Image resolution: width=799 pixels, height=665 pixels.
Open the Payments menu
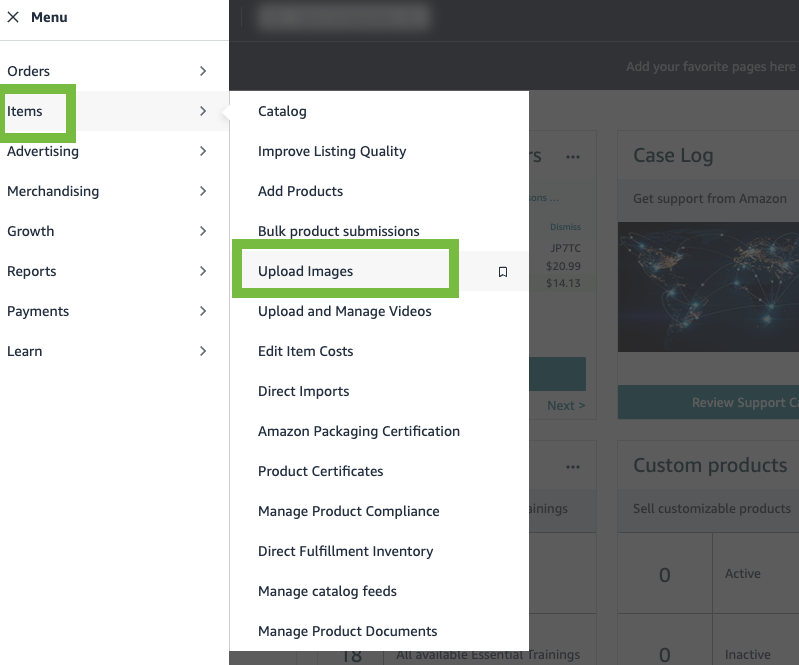(x=114, y=311)
